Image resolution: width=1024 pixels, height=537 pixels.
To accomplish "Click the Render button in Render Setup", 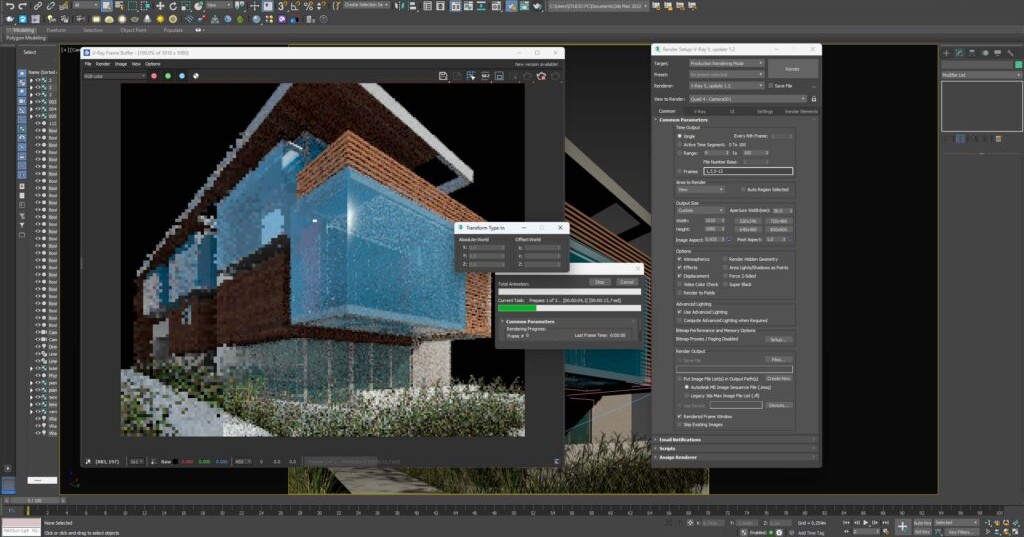I will (792, 69).
